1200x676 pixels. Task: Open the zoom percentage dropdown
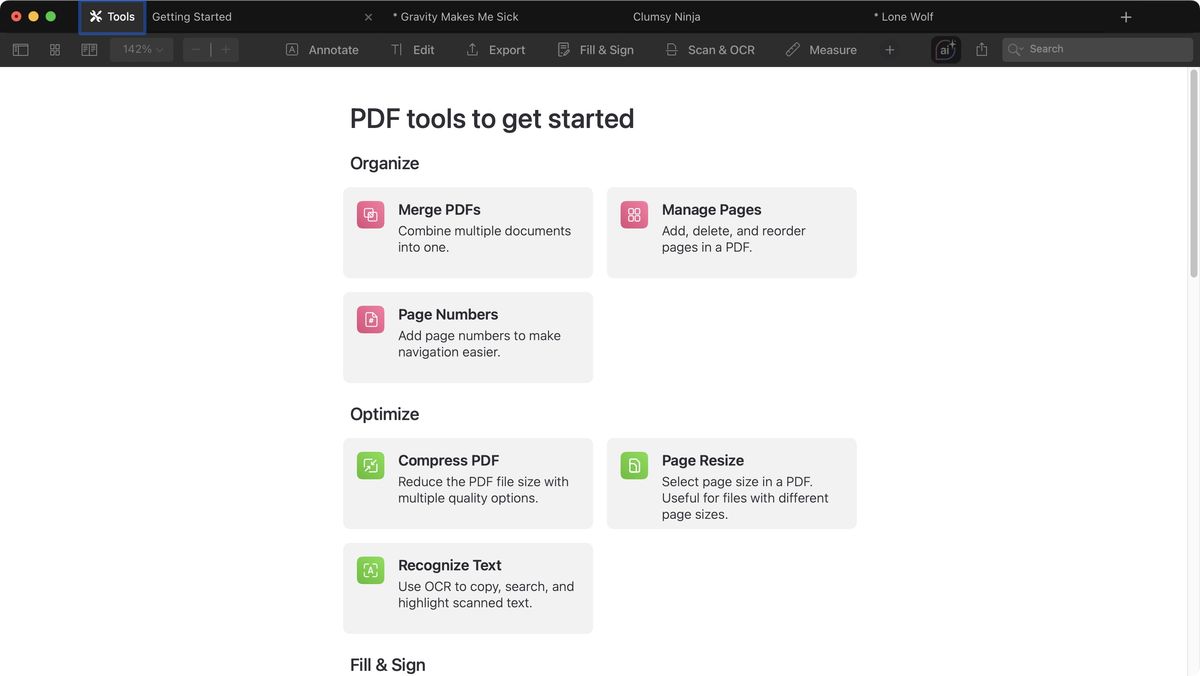pyautogui.click(x=140, y=48)
